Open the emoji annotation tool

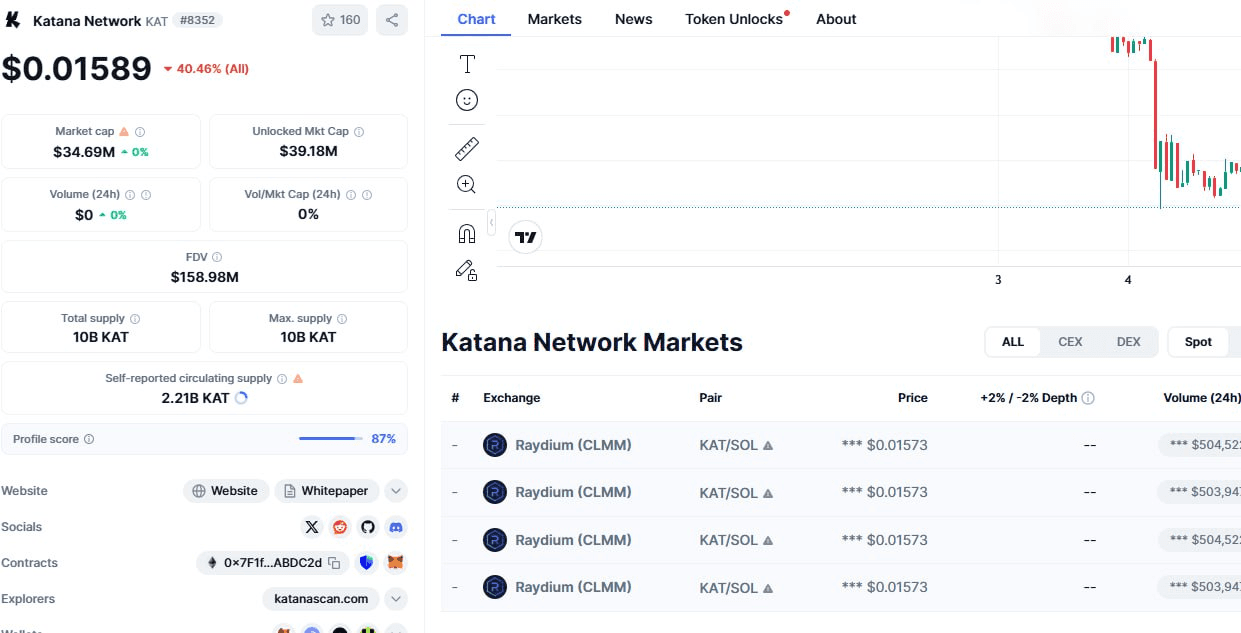tap(466, 99)
